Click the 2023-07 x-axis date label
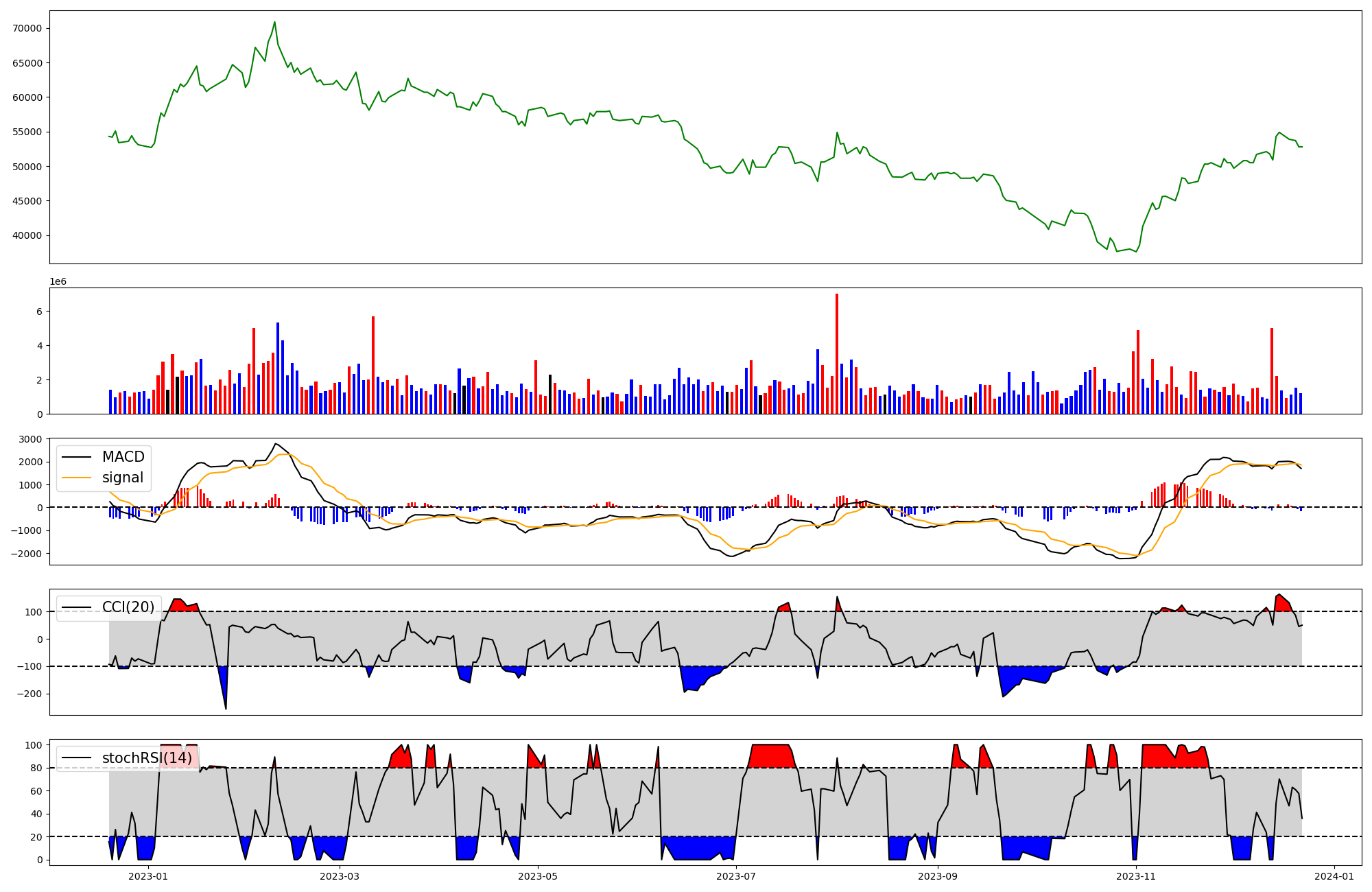The width and height of the screenshot is (1372, 892). click(x=736, y=876)
